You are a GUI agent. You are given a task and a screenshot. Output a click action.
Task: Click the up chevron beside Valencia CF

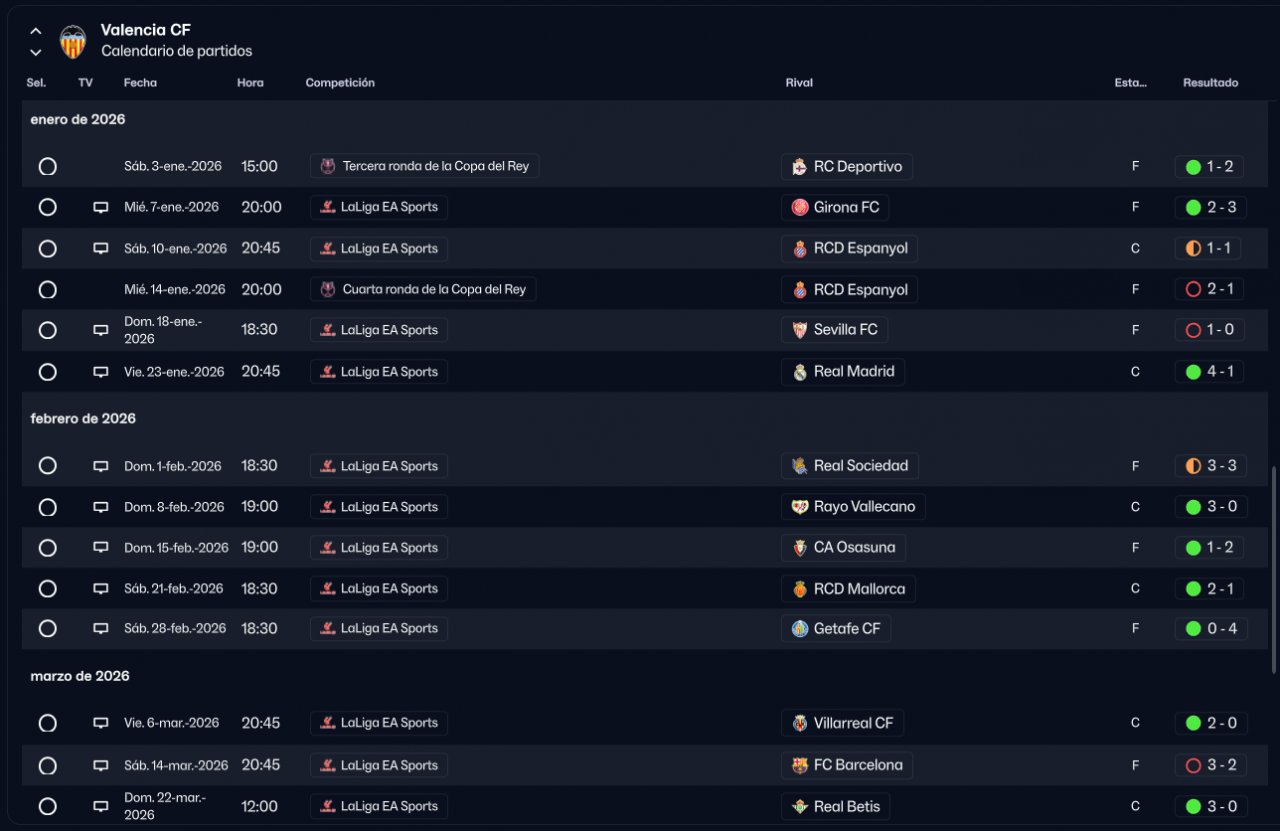click(x=36, y=31)
